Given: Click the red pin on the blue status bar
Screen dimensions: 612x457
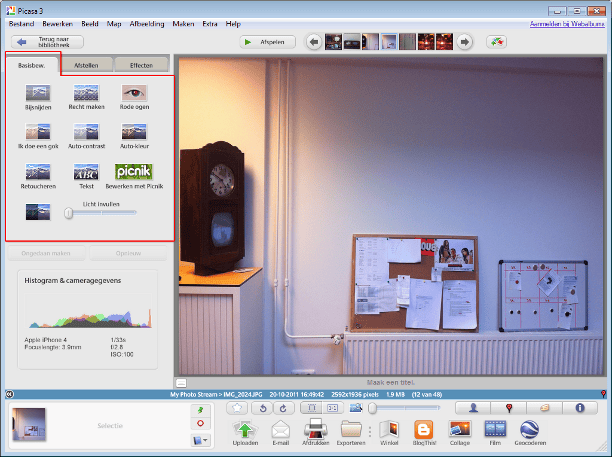Looking at the screenshot, I should pyautogui.click(x=603, y=394).
